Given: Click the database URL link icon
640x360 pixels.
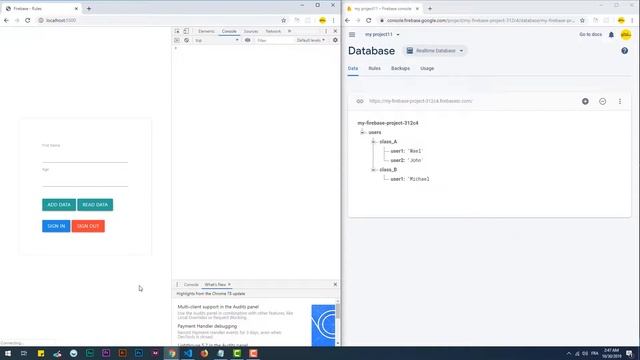Looking at the screenshot, I should tap(360, 101).
